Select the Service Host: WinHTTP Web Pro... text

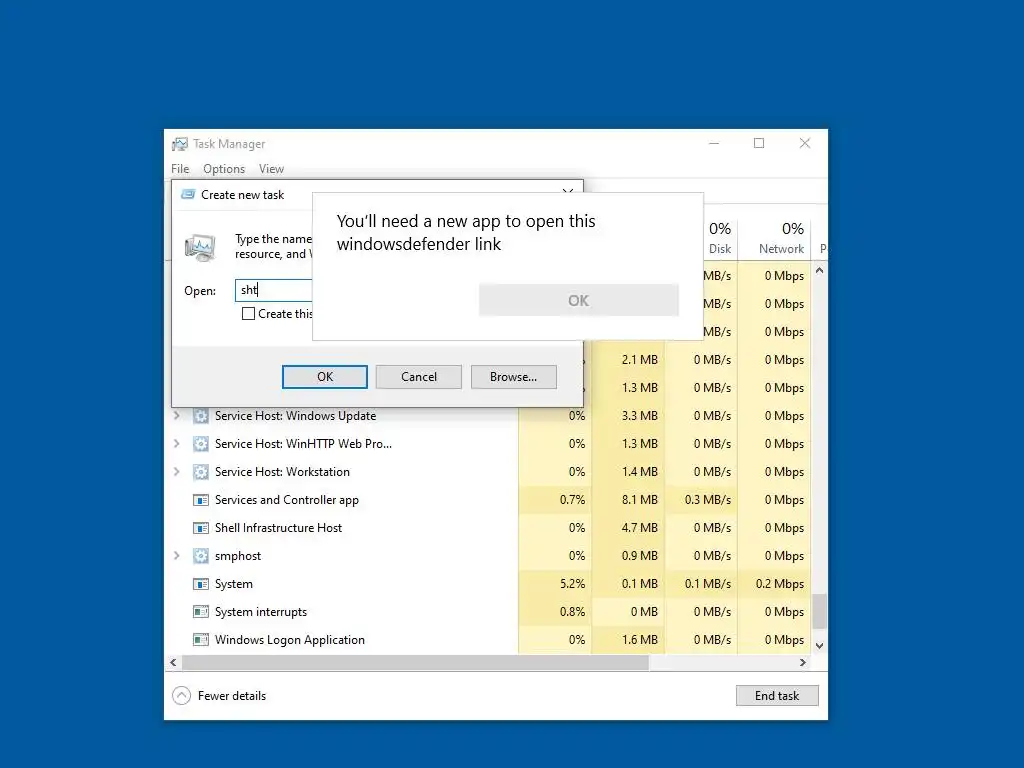coord(303,444)
